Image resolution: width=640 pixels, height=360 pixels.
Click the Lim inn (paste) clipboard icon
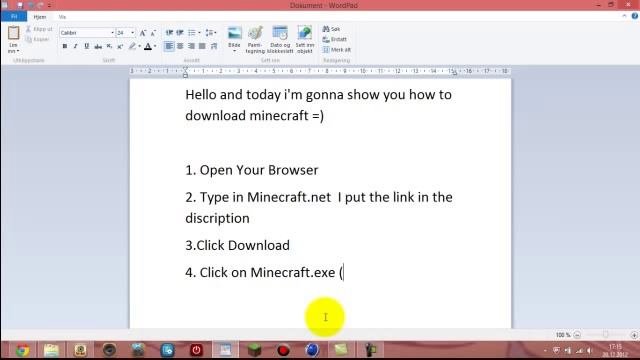click(x=13, y=33)
